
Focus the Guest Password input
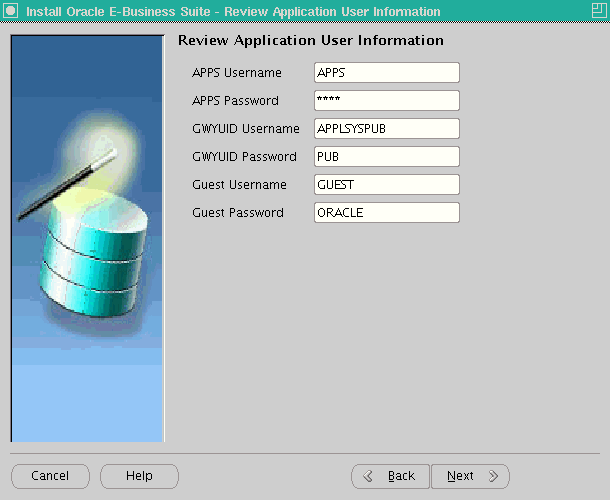(387, 212)
